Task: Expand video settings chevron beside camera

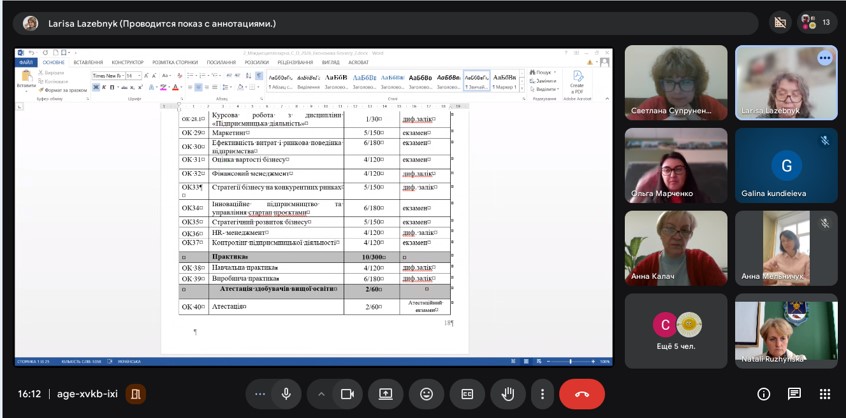Action: click(321, 394)
